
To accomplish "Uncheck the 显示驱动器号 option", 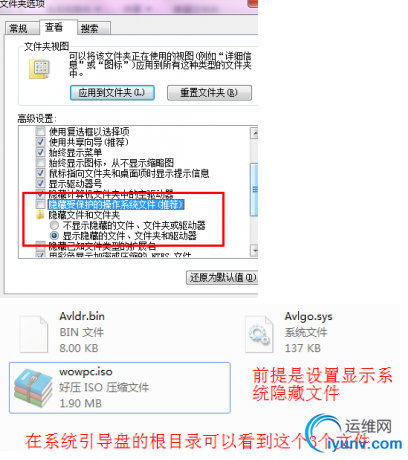I will 40,183.
